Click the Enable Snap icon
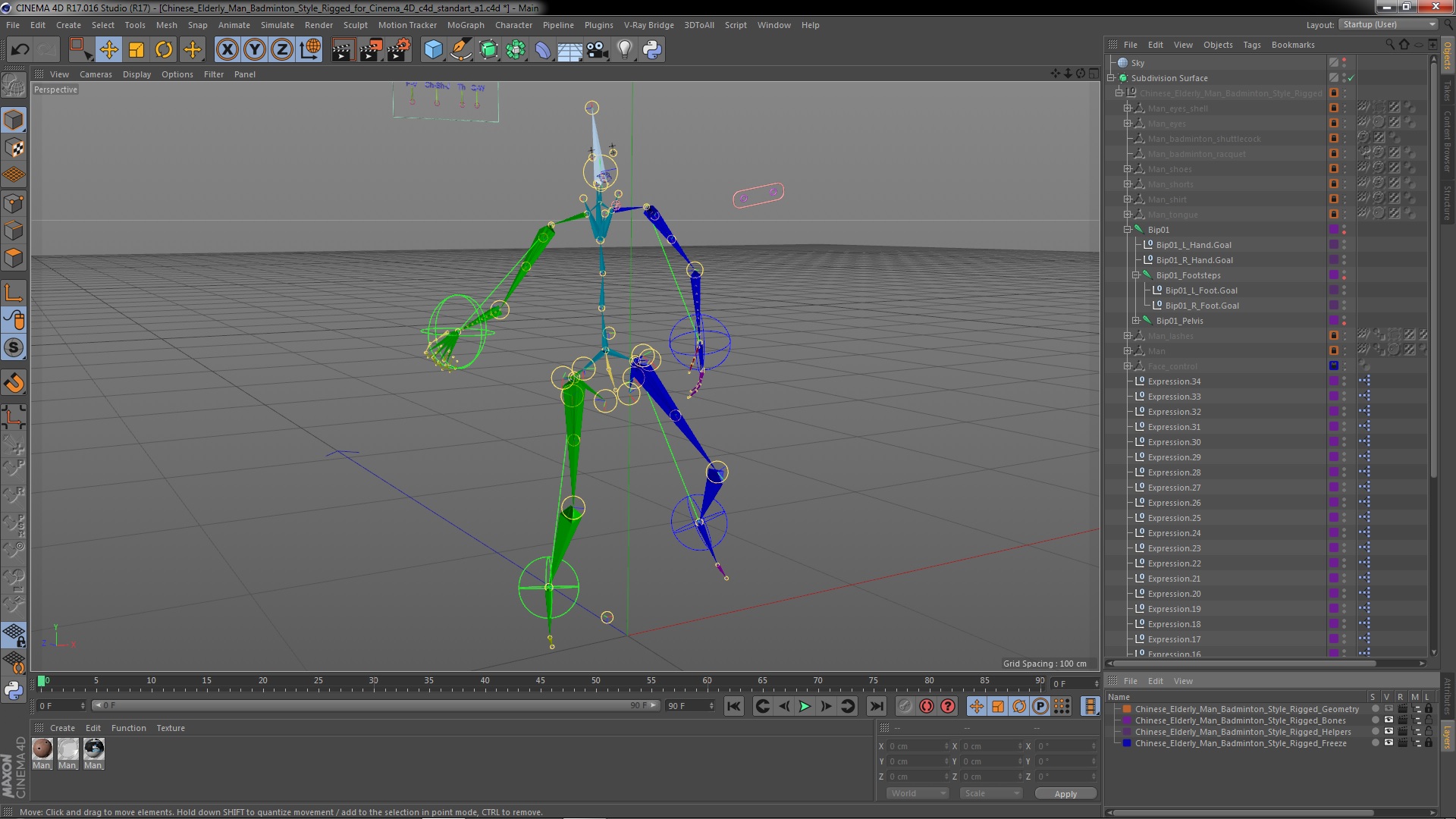 (x=14, y=348)
